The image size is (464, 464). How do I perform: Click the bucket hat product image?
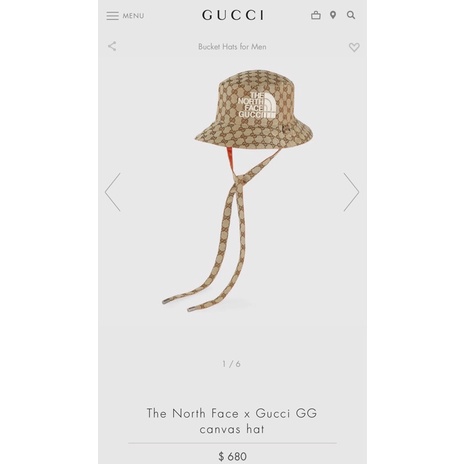coord(237,191)
